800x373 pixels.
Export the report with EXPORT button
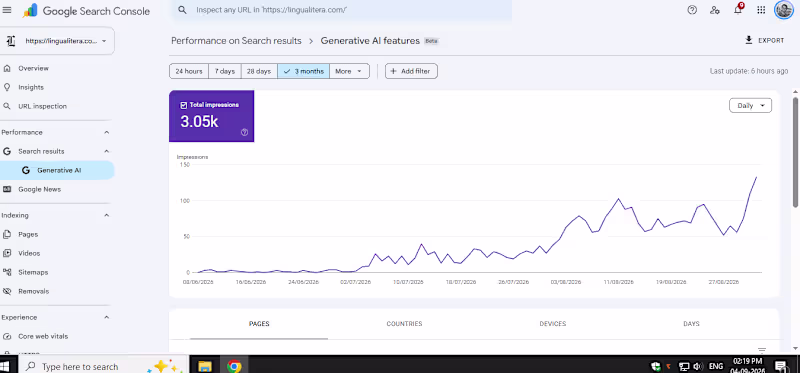[x=764, y=40]
